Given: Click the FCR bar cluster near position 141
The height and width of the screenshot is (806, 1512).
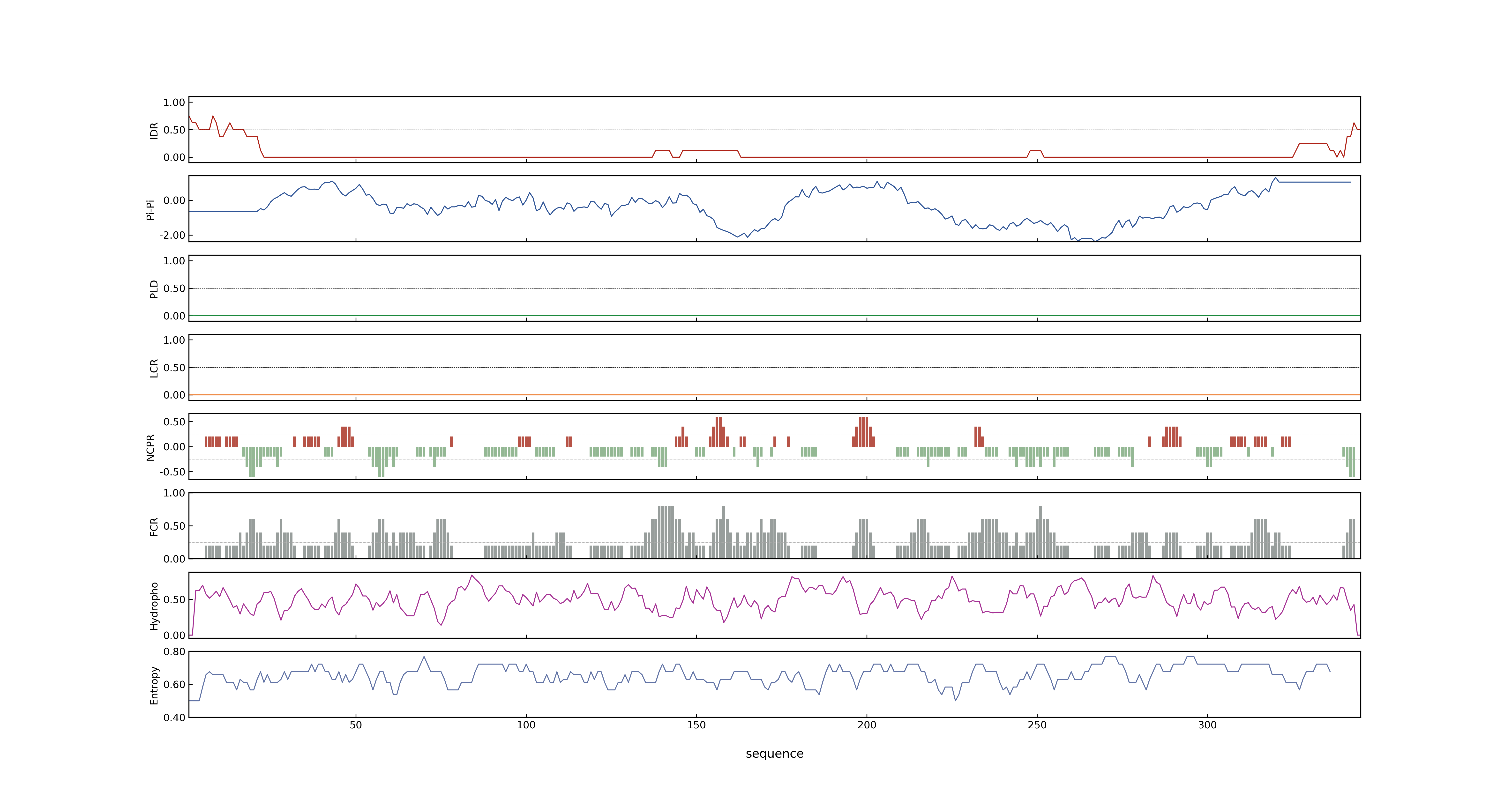Looking at the screenshot, I should click(666, 532).
